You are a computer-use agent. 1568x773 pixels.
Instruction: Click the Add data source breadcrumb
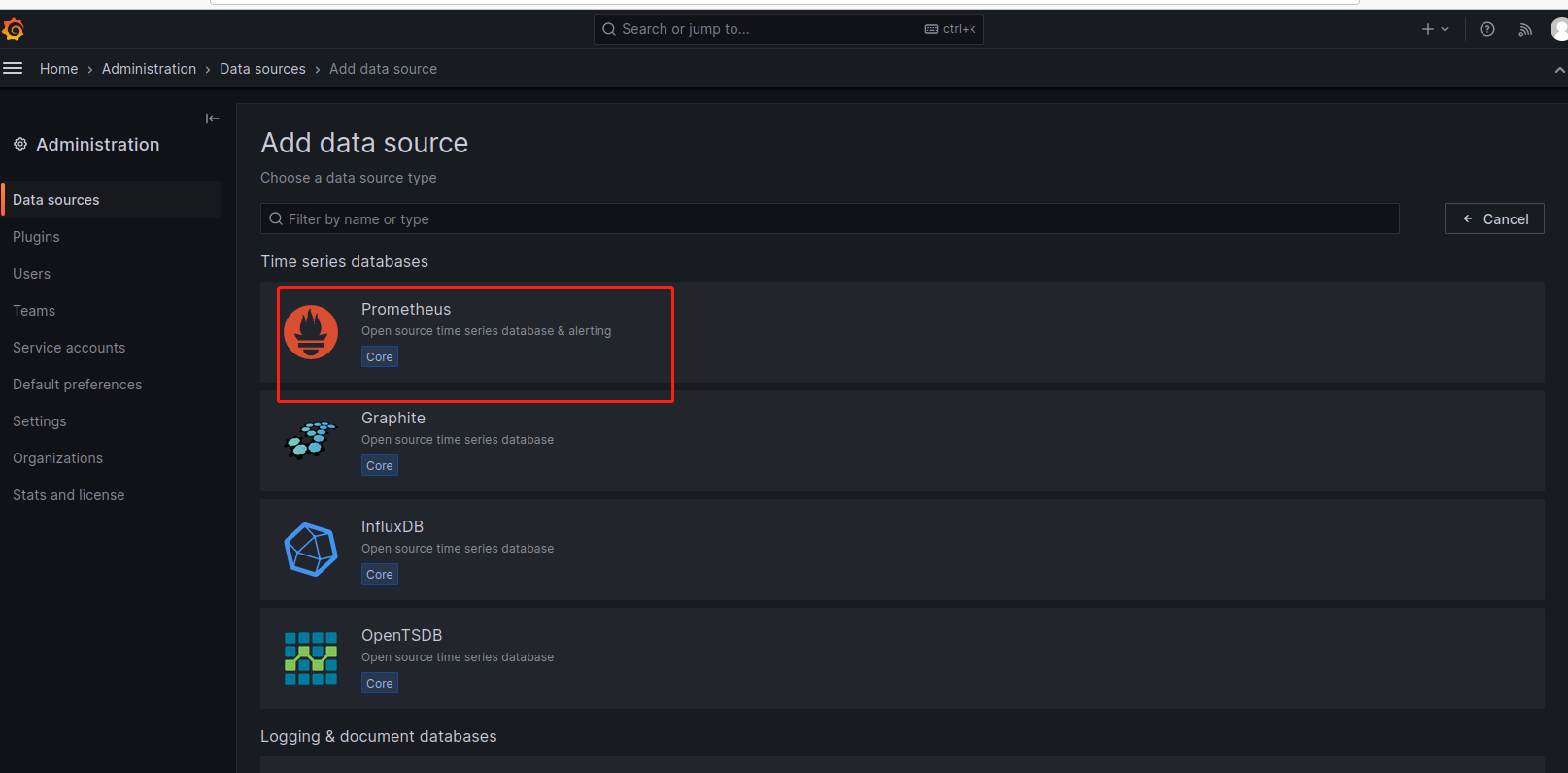[383, 69]
